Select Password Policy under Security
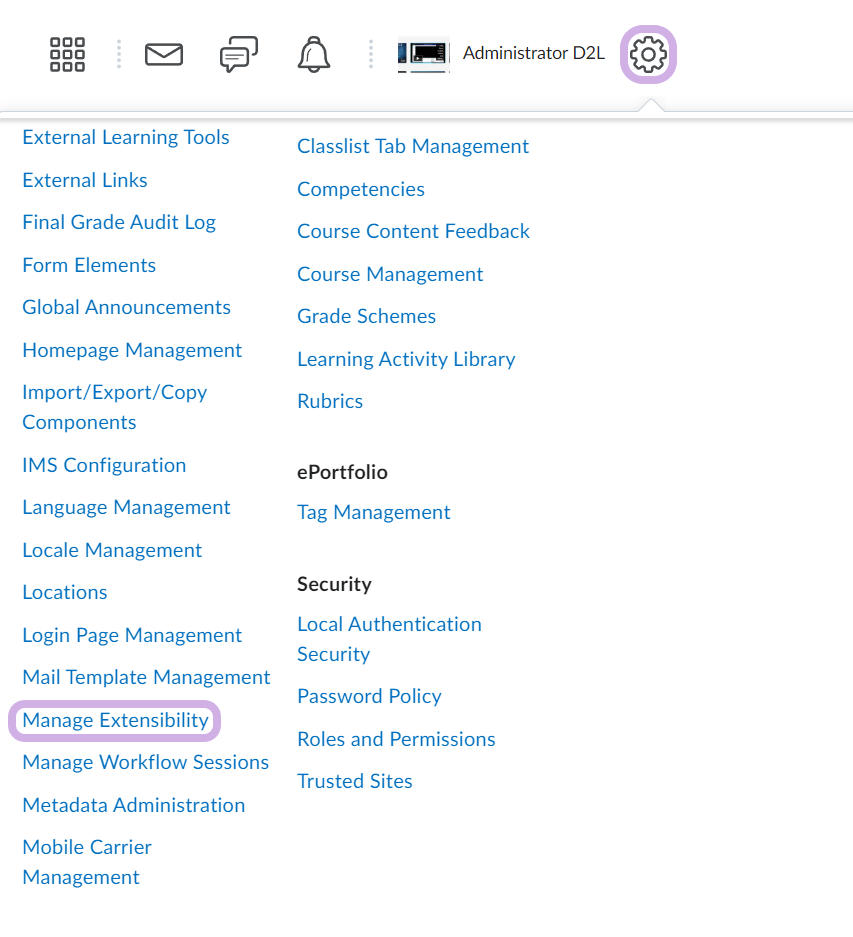The image size is (853, 937). click(x=369, y=696)
